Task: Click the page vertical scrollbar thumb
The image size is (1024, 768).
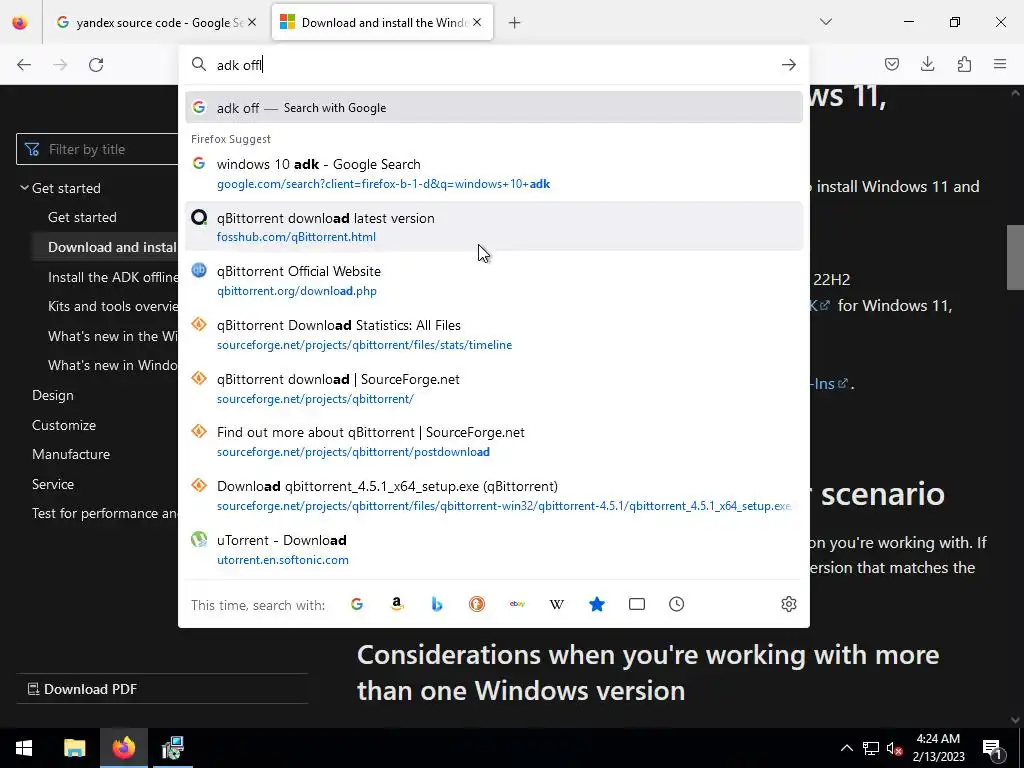Action: click(x=1015, y=257)
